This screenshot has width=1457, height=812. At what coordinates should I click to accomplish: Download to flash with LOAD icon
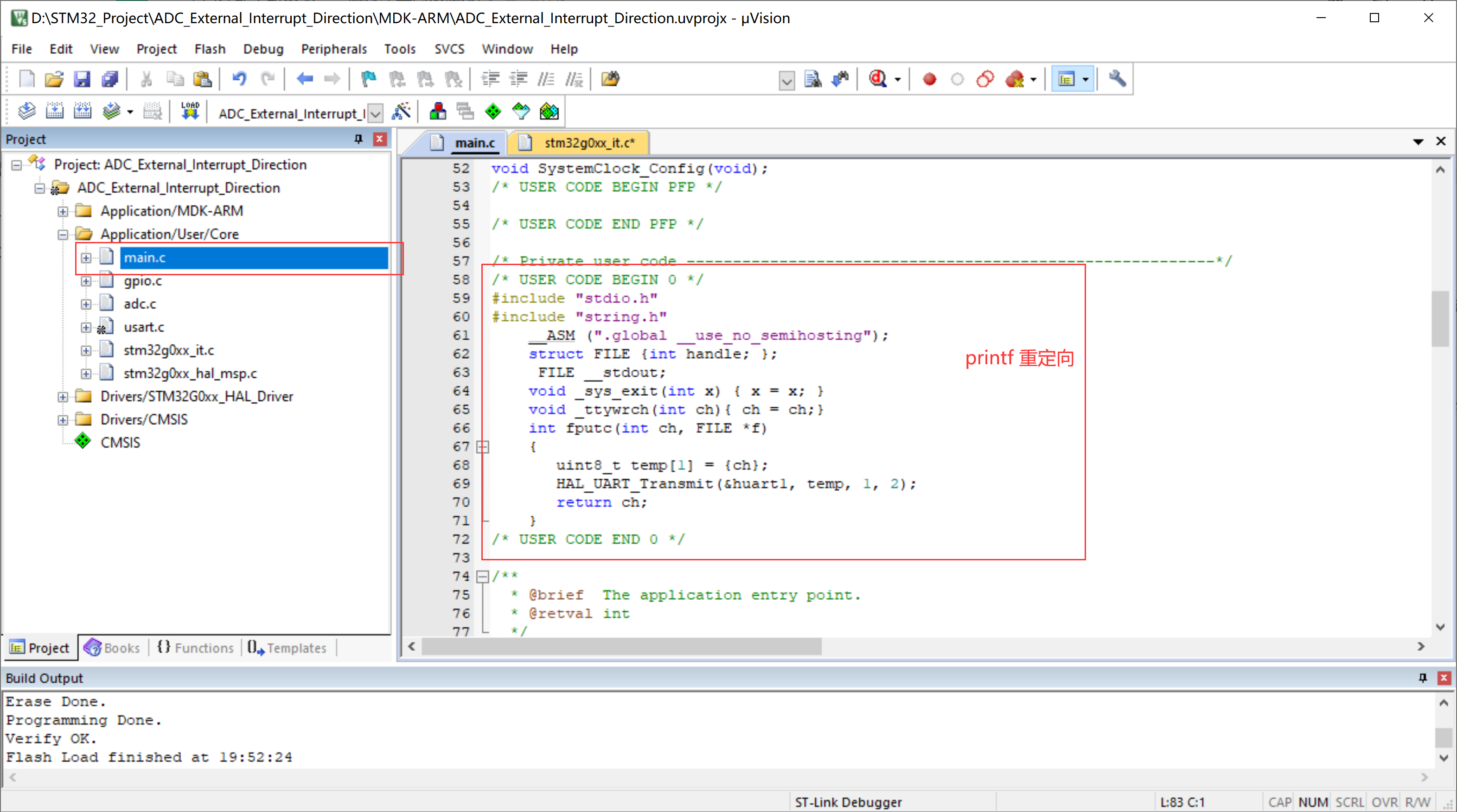190,111
